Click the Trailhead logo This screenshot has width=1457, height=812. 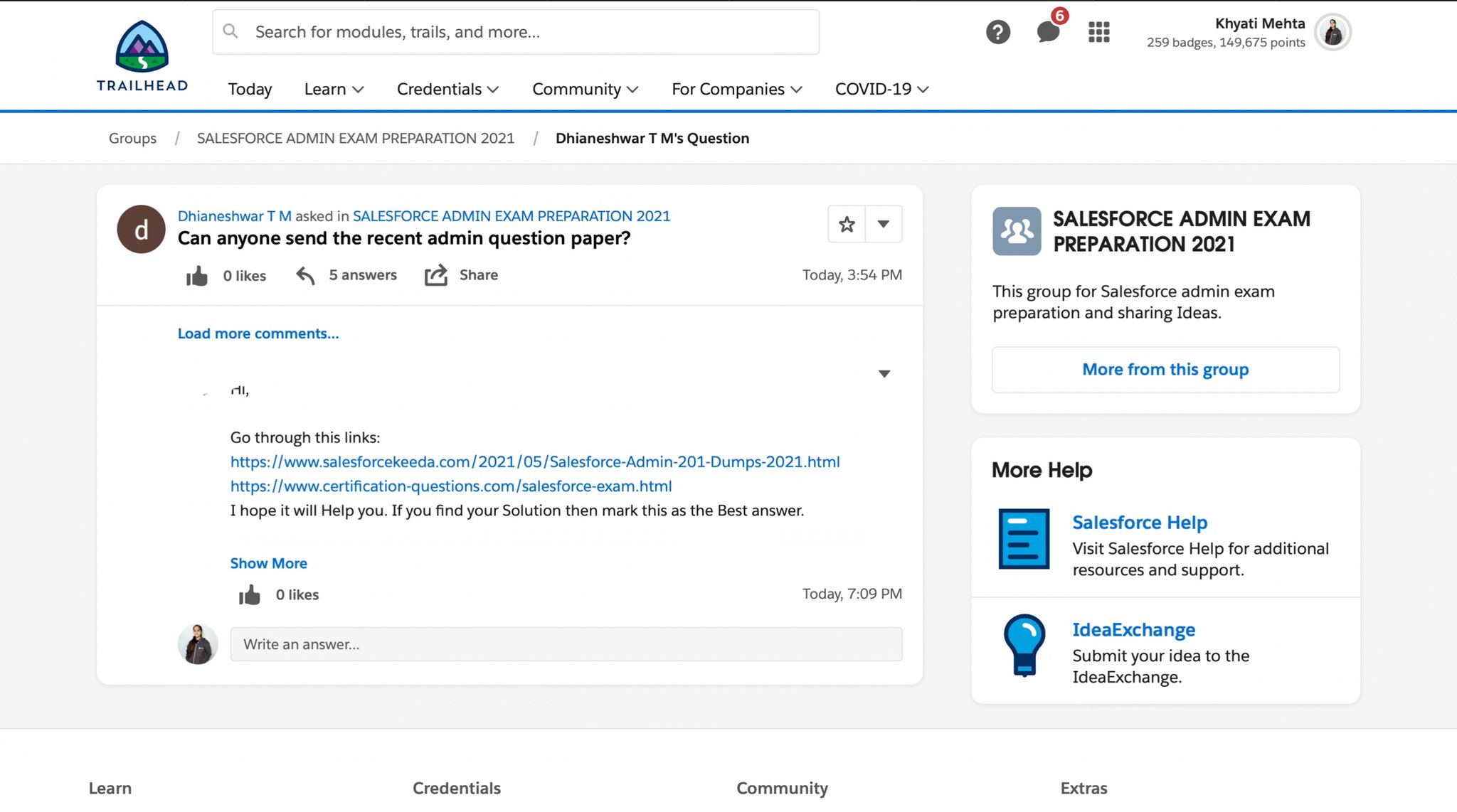point(142,56)
